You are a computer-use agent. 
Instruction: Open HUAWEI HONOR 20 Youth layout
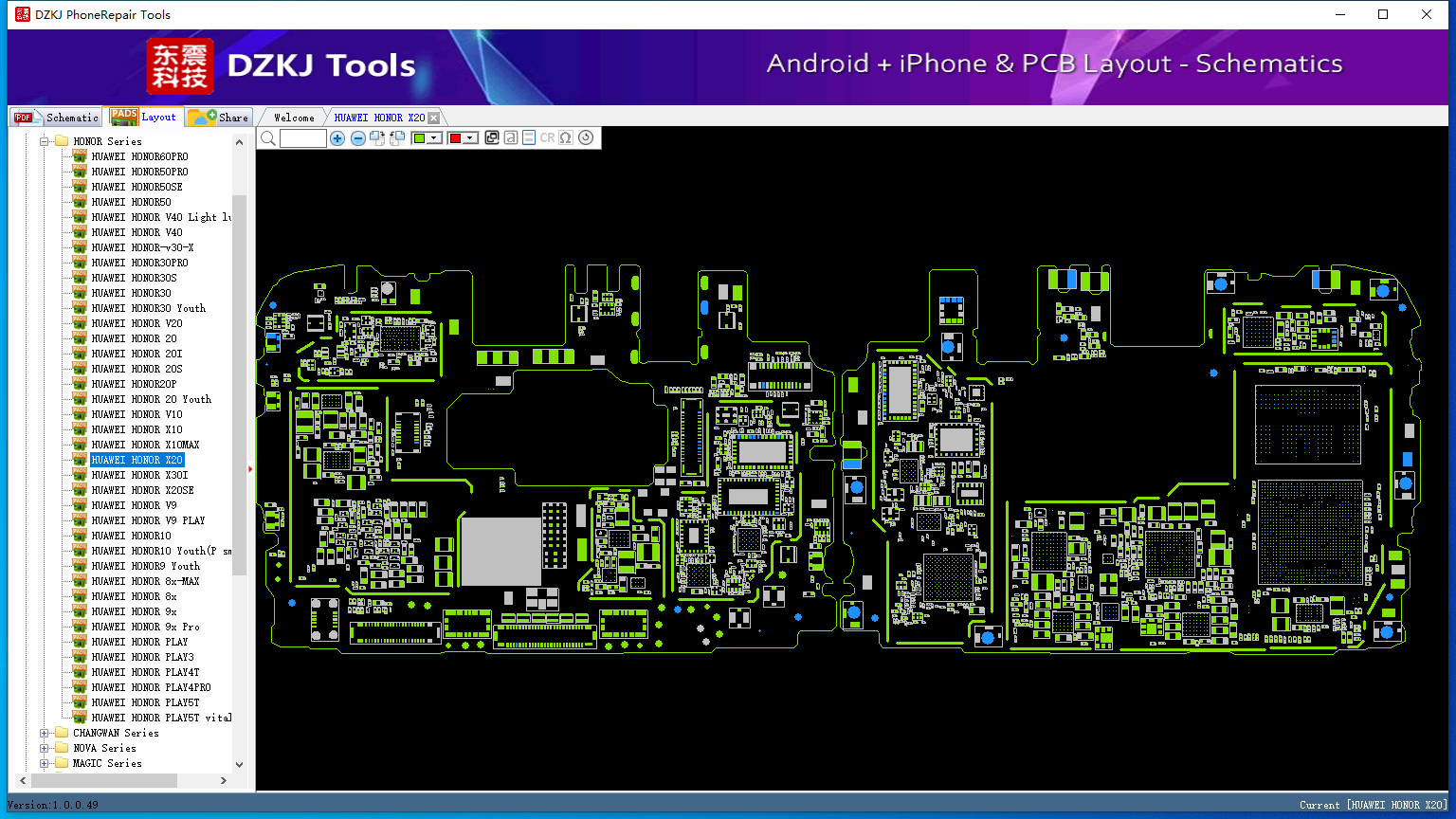point(151,399)
